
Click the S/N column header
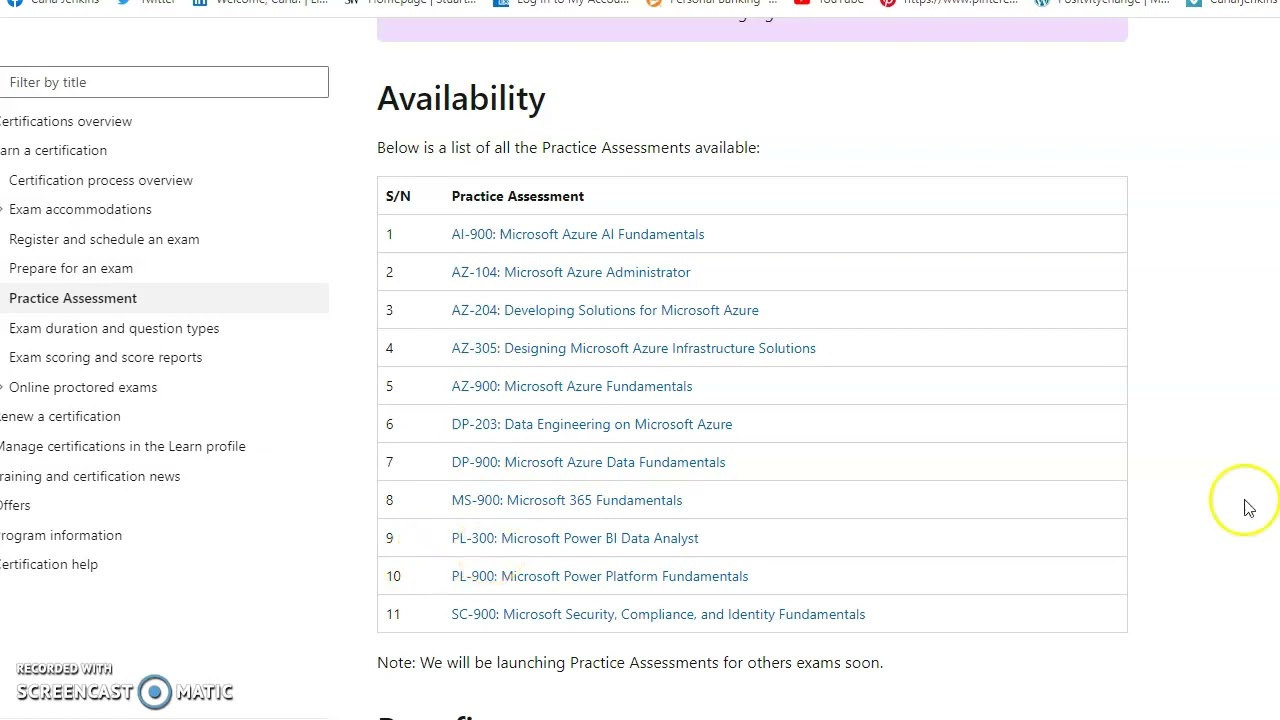pyautogui.click(x=398, y=196)
